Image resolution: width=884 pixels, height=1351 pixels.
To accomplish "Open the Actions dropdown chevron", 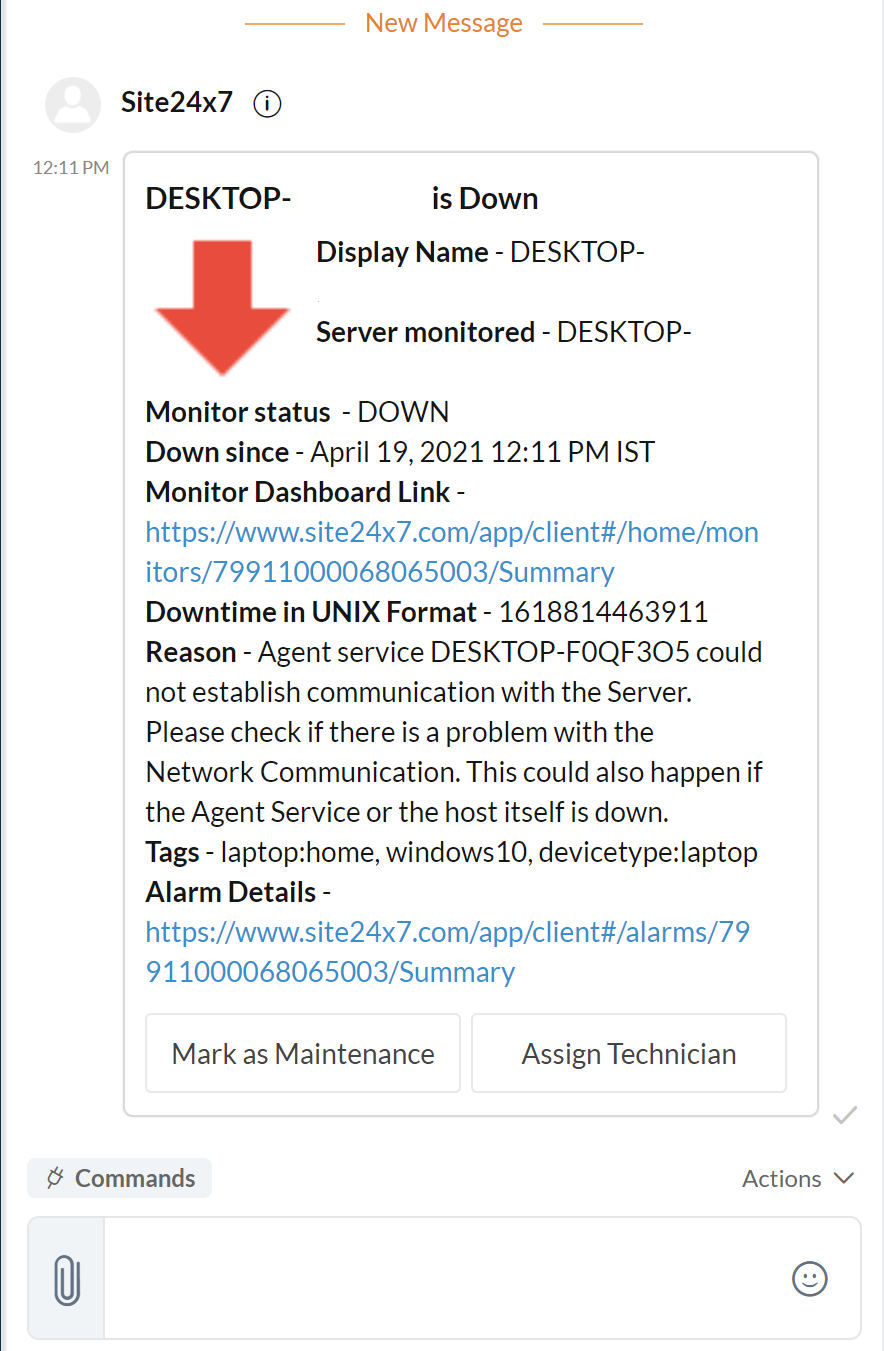I will [846, 1180].
